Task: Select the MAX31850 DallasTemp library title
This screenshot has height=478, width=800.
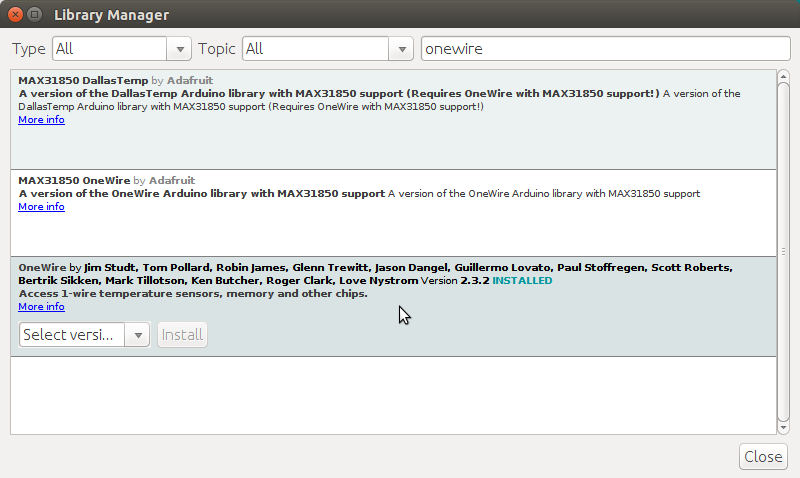Action: pyautogui.click(x=83, y=81)
